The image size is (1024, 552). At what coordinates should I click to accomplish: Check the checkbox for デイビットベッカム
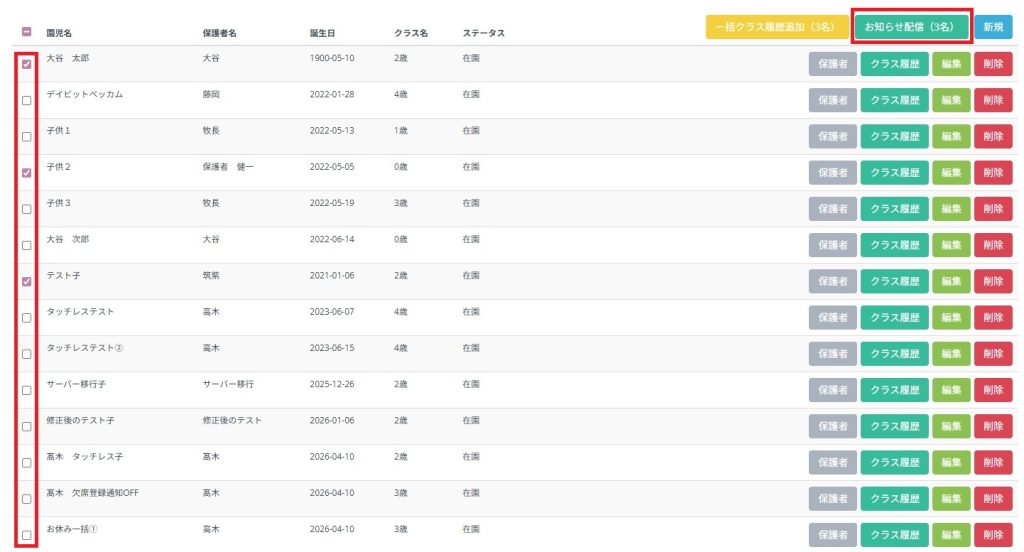click(x=27, y=101)
